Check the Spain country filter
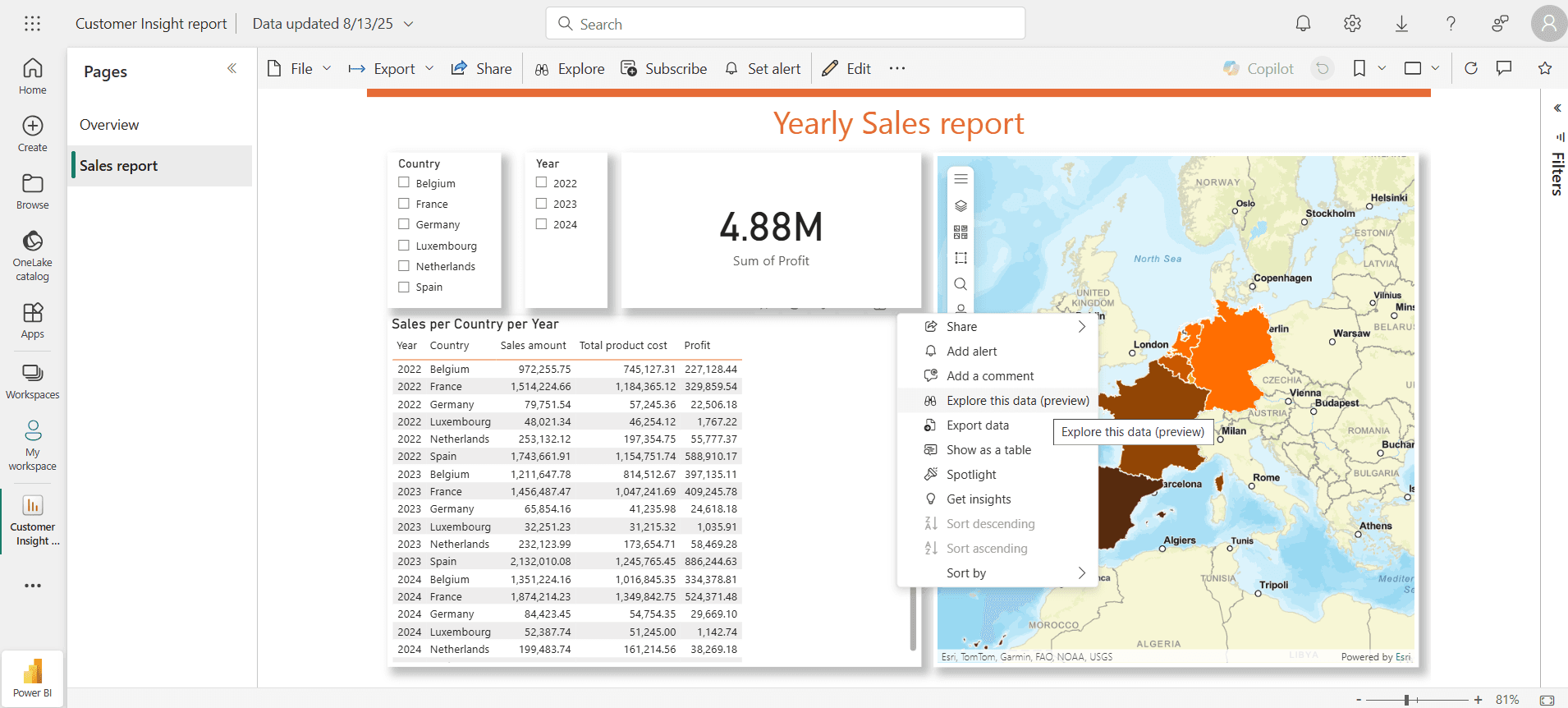Screen dimensions: 1568x708 point(404,287)
